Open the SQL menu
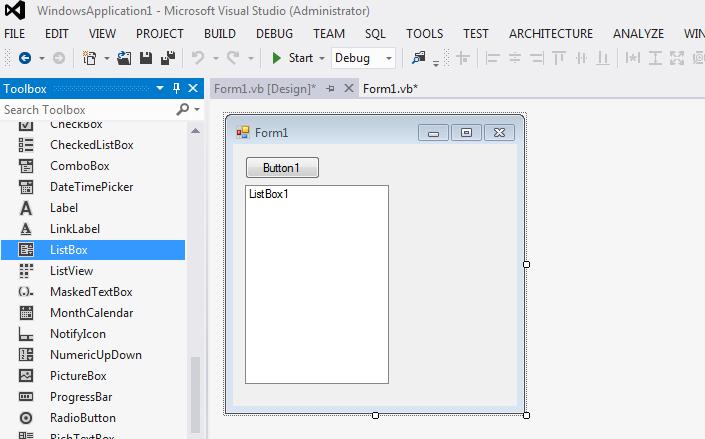This screenshot has width=705, height=439. (x=375, y=34)
